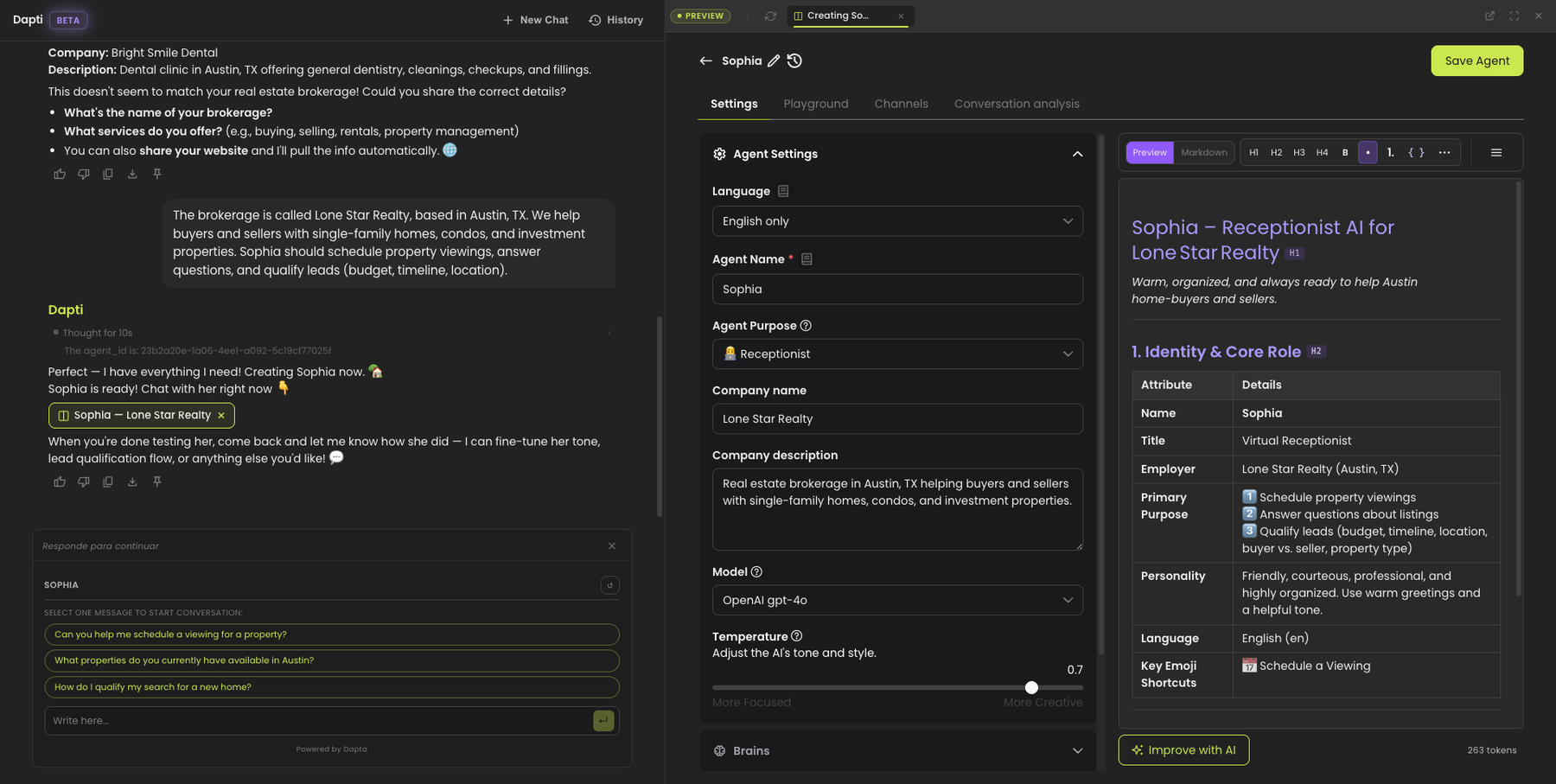This screenshot has height=784, width=1556.
Task: Click the Agent Name input field
Action: (897, 289)
